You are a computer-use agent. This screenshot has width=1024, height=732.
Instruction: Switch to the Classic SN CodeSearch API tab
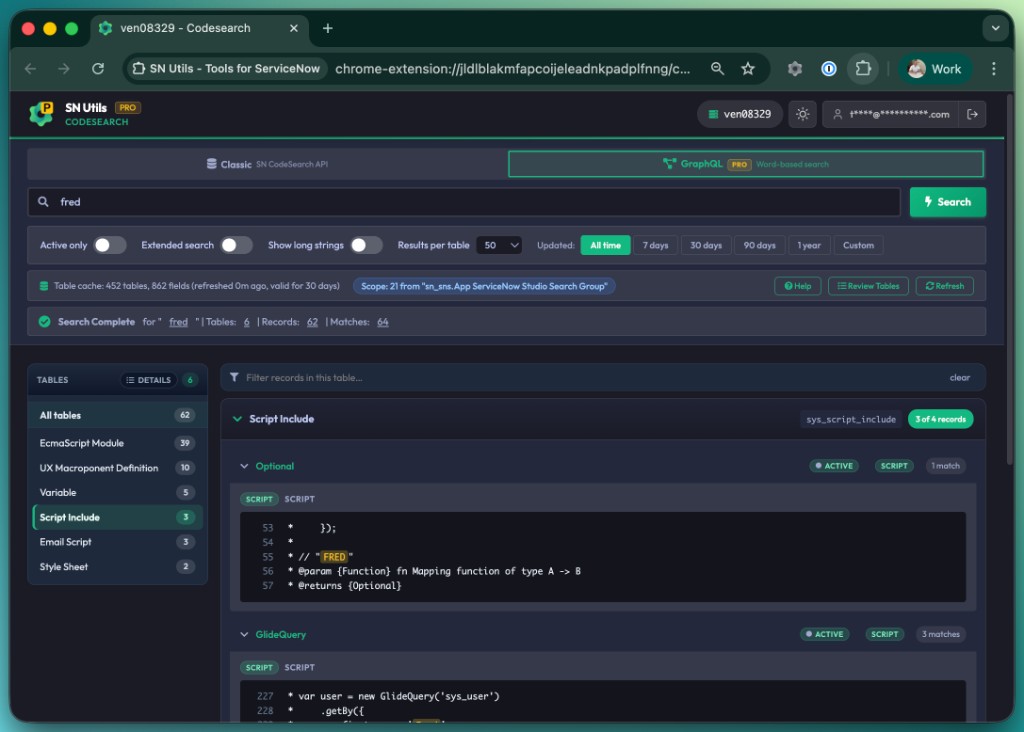(267, 164)
